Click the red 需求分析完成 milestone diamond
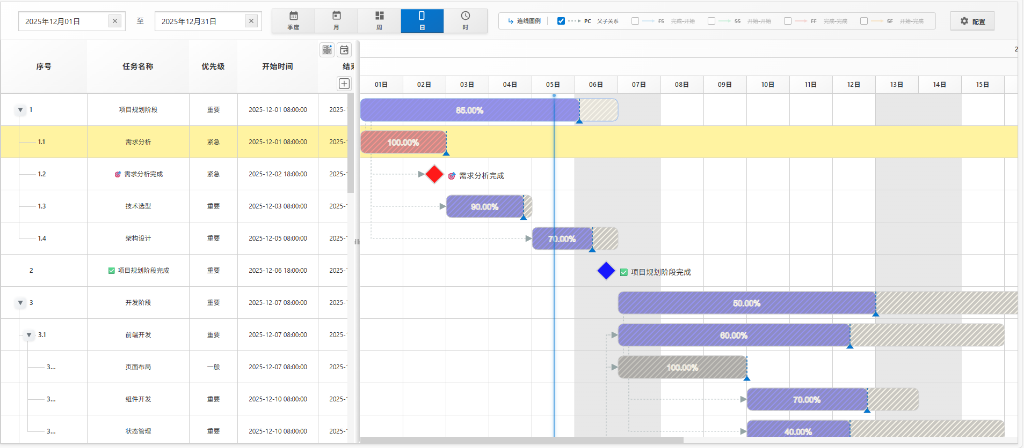The height and width of the screenshot is (448, 1024). tap(434, 174)
